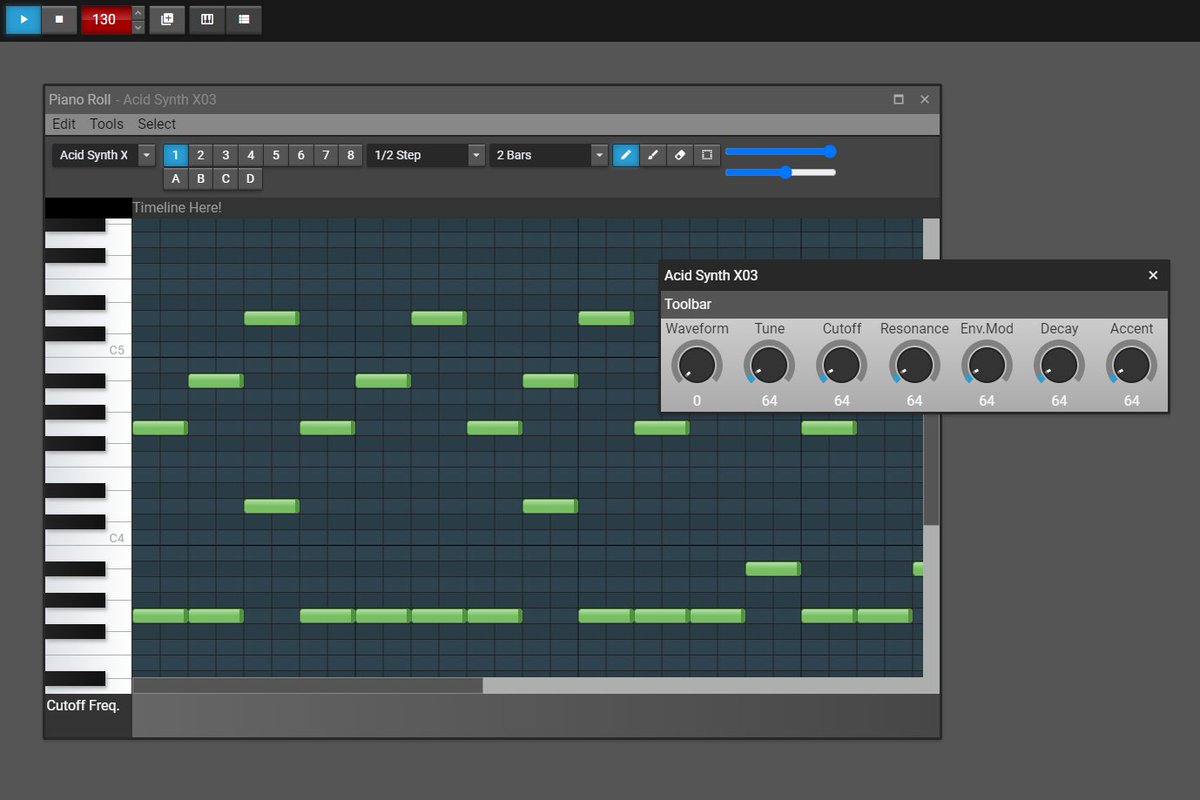Image resolution: width=1200 pixels, height=800 pixels.
Task: Click the 130 tempo field
Action: 105,19
